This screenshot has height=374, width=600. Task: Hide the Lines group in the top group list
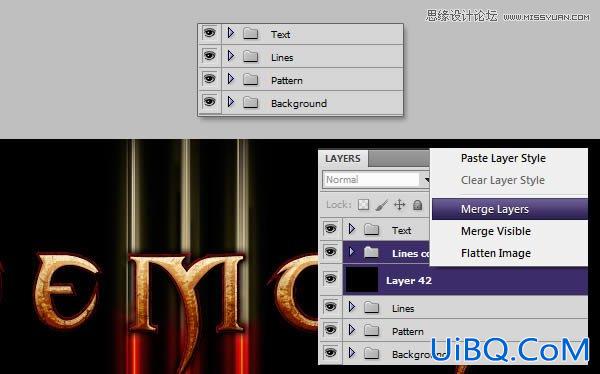pos(209,56)
